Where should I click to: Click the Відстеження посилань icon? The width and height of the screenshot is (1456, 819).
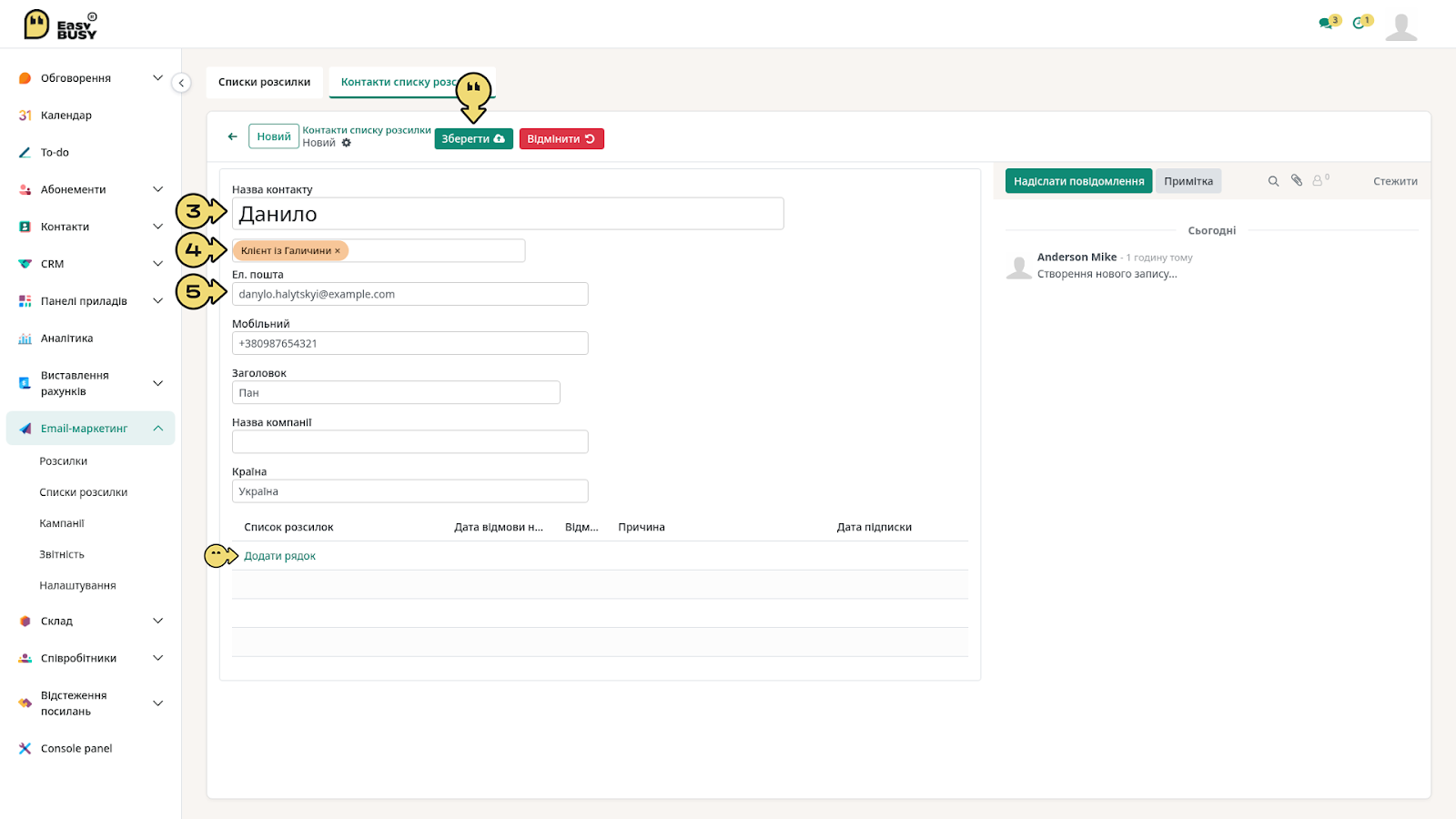[x=25, y=703]
